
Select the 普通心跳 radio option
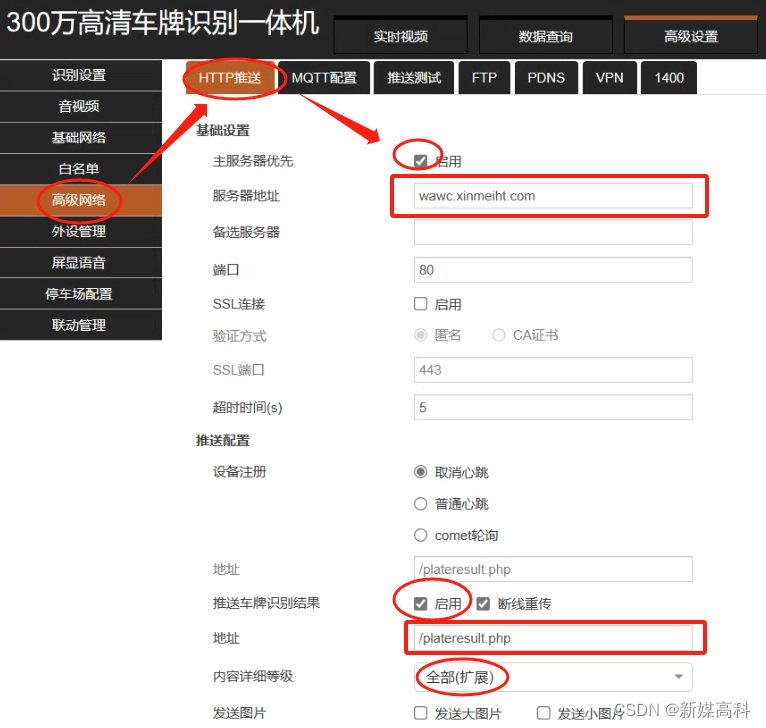pos(421,504)
